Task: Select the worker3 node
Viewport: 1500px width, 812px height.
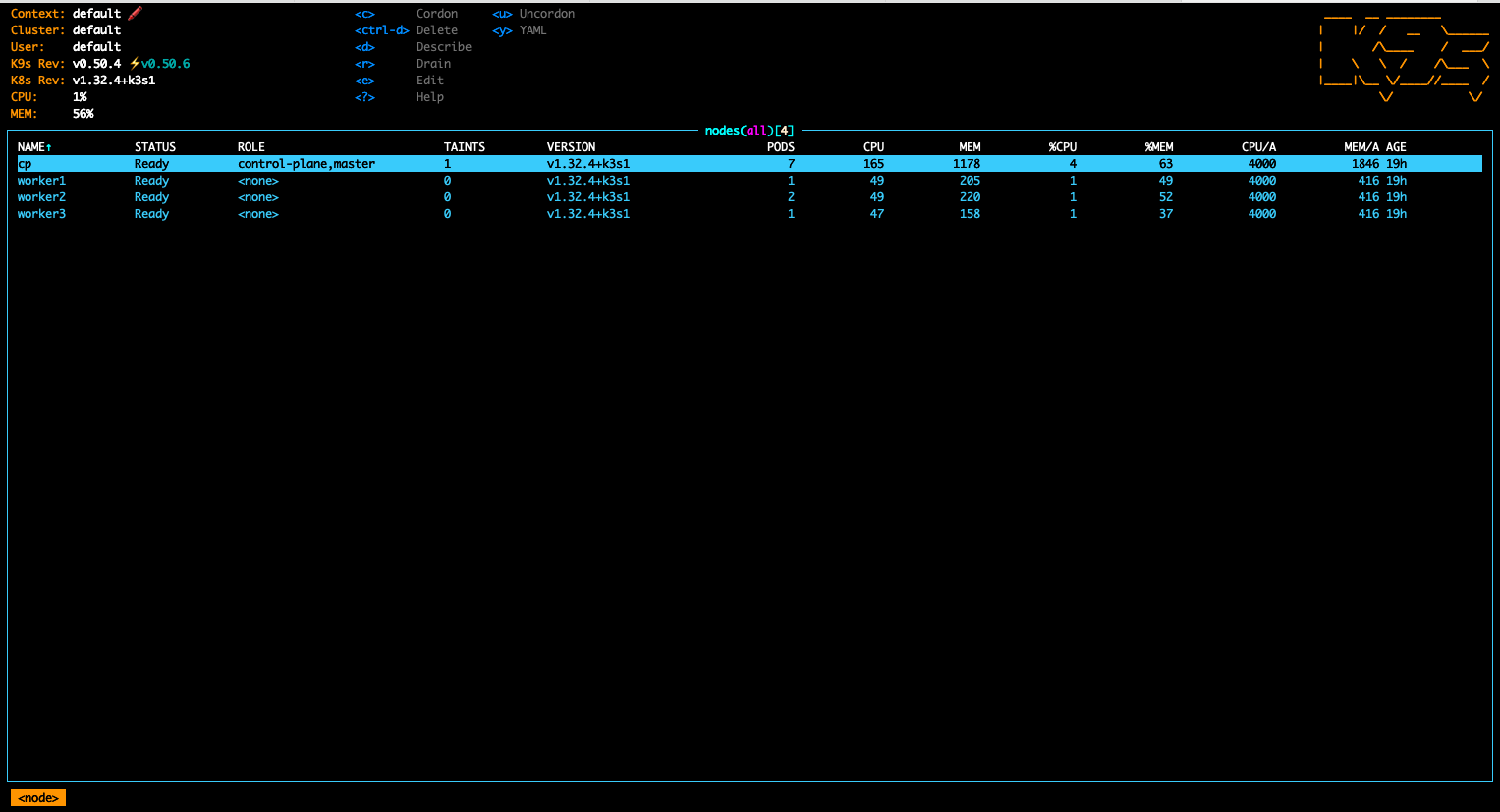Action: coord(41,214)
